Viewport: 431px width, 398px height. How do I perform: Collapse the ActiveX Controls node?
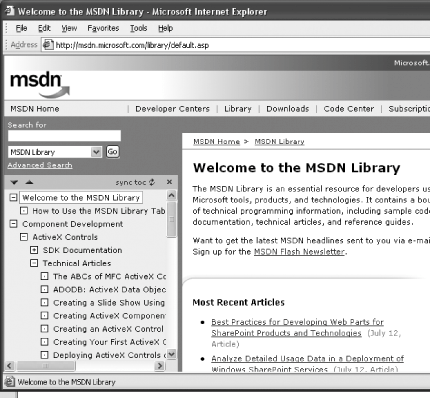tap(24, 237)
